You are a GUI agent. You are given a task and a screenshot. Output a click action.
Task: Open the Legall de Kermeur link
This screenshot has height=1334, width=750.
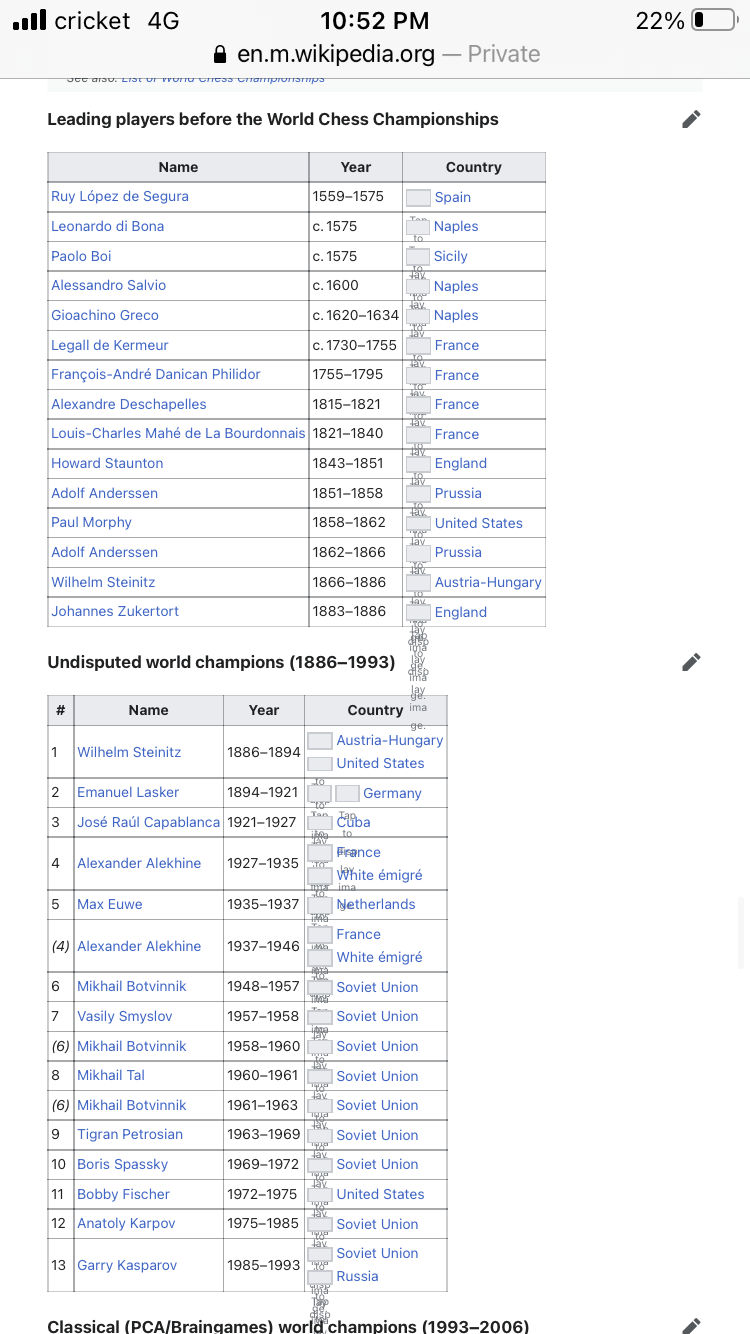[110, 345]
